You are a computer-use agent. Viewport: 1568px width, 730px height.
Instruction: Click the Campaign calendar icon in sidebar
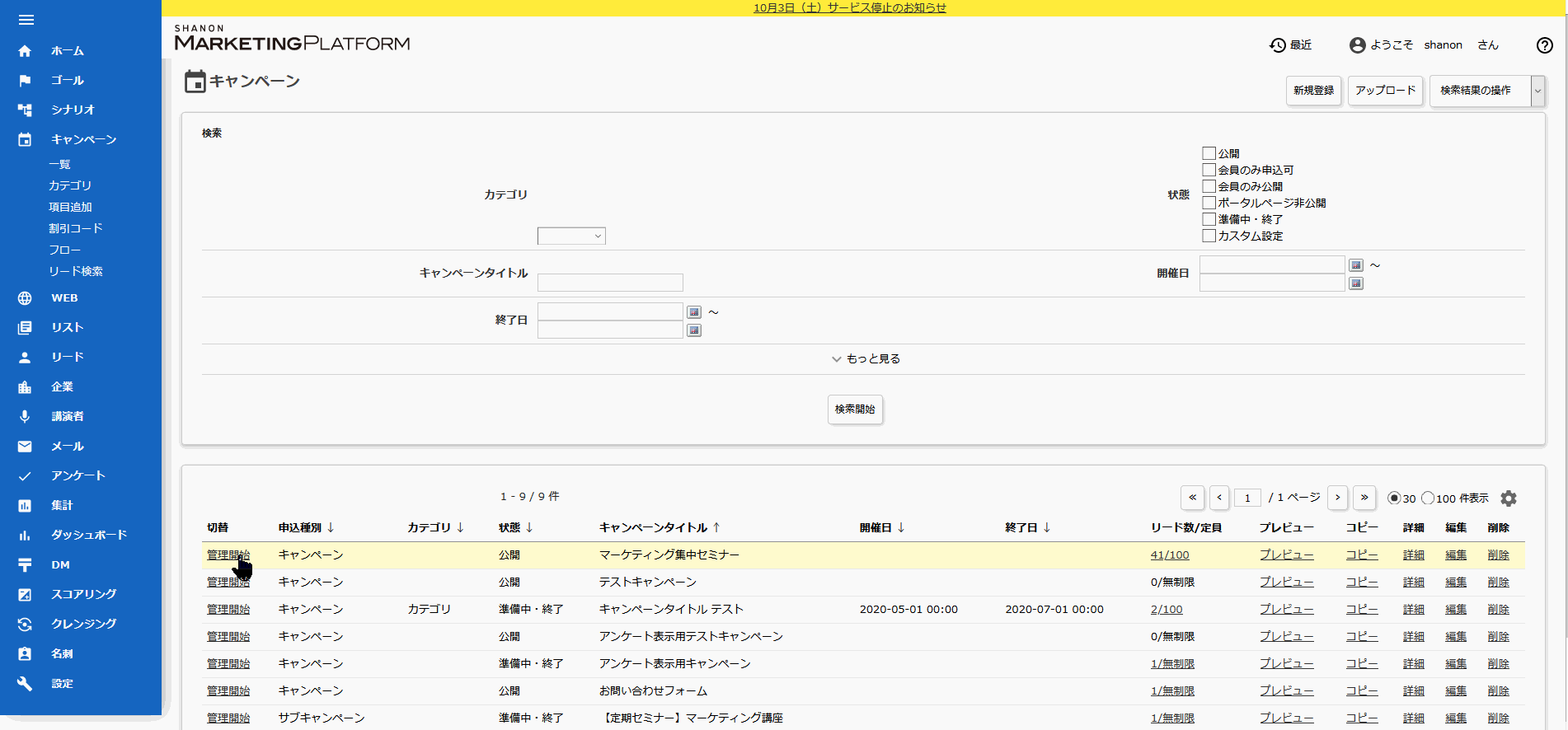[25, 139]
